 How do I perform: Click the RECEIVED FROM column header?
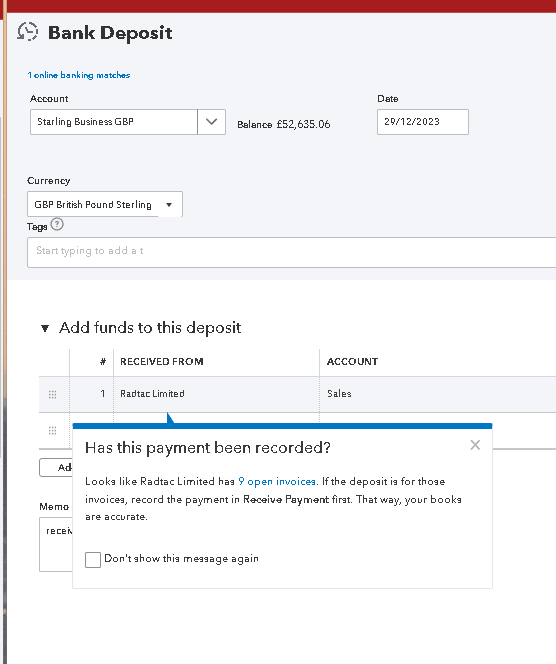(162, 362)
